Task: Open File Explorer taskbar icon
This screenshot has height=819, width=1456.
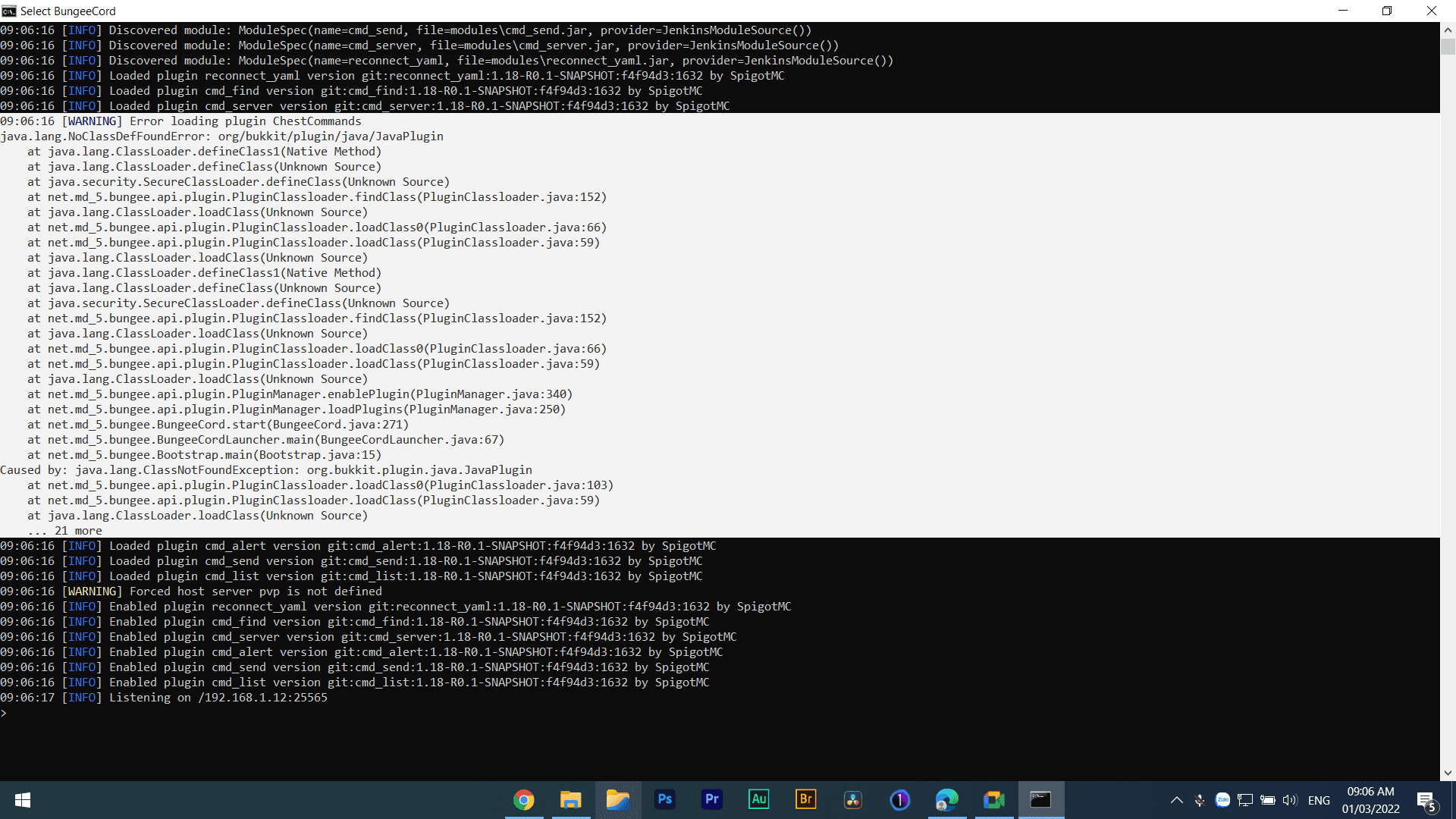Action: pyautogui.click(x=571, y=800)
